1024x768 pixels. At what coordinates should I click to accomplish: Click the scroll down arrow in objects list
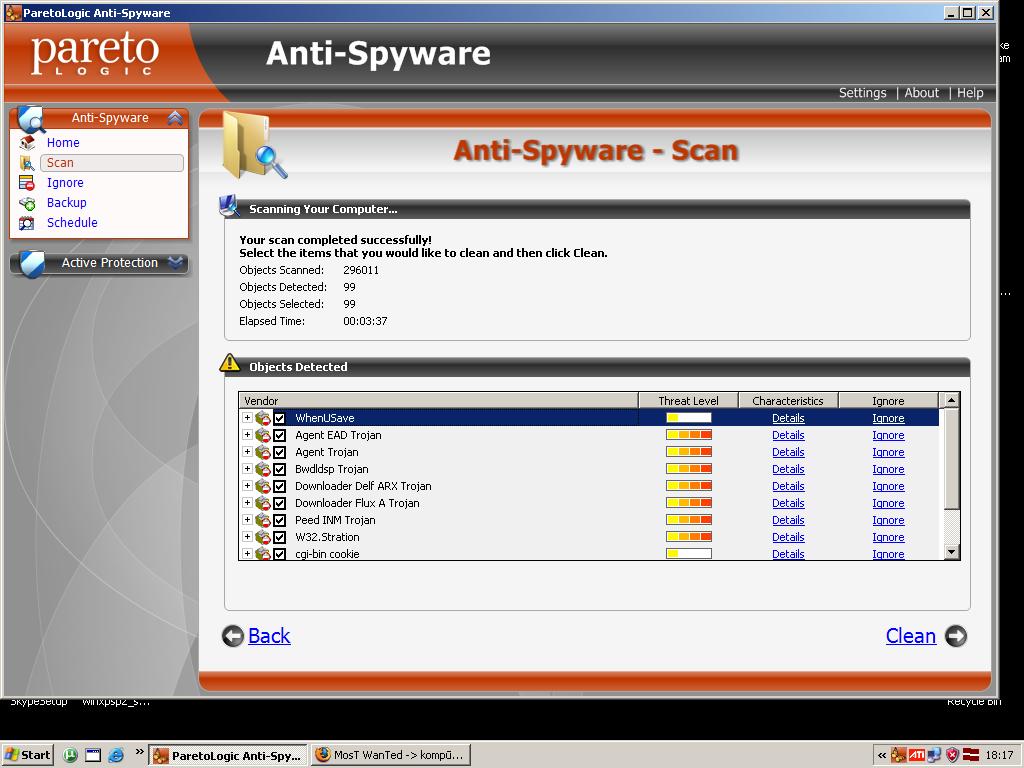(x=951, y=552)
